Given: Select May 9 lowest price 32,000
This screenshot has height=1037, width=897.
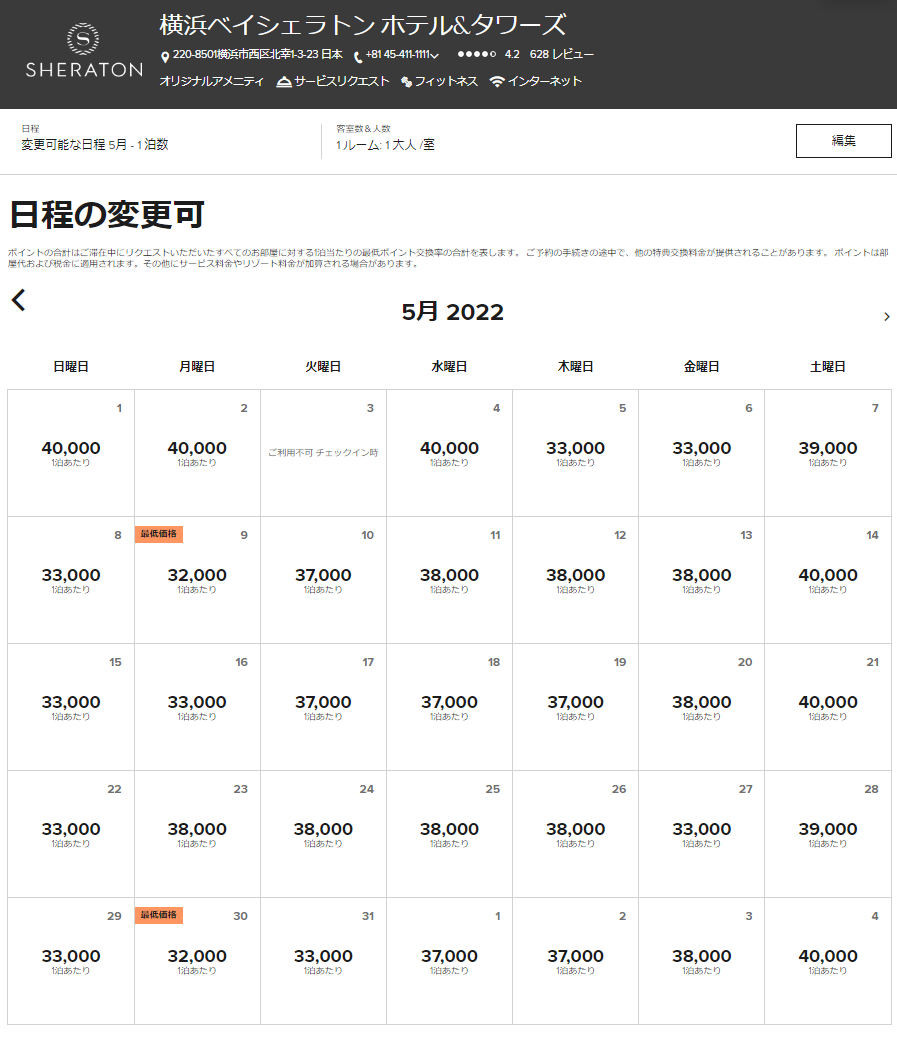Looking at the screenshot, I should pyautogui.click(x=197, y=579).
